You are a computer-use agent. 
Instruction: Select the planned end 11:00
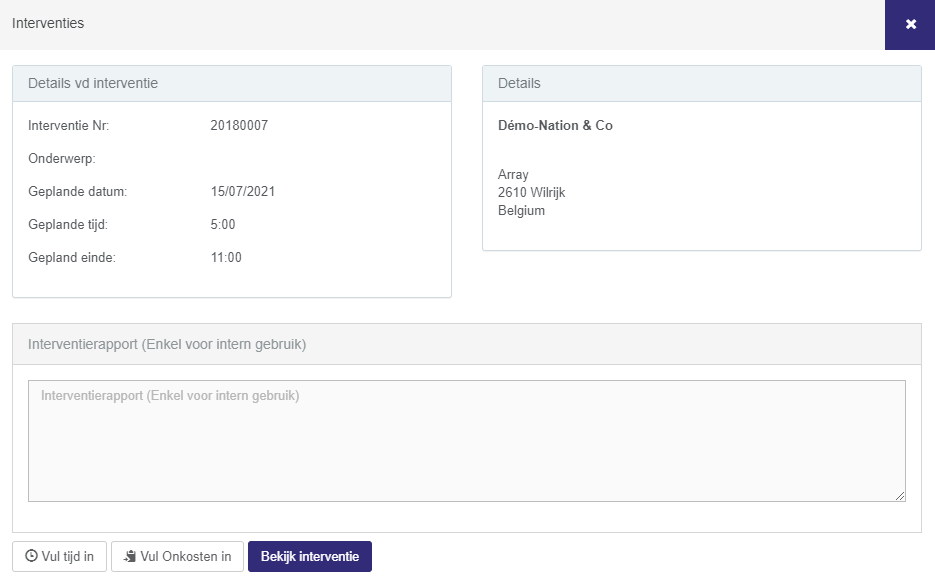[x=226, y=258]
